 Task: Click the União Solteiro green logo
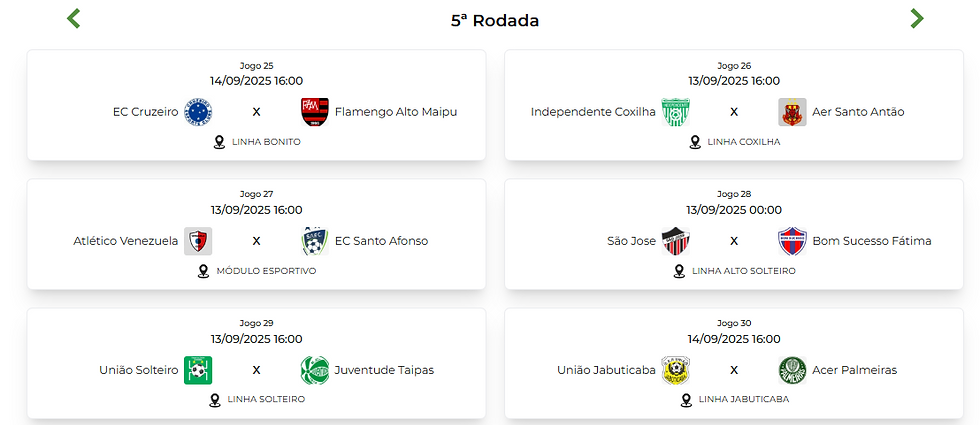point(198,370)
